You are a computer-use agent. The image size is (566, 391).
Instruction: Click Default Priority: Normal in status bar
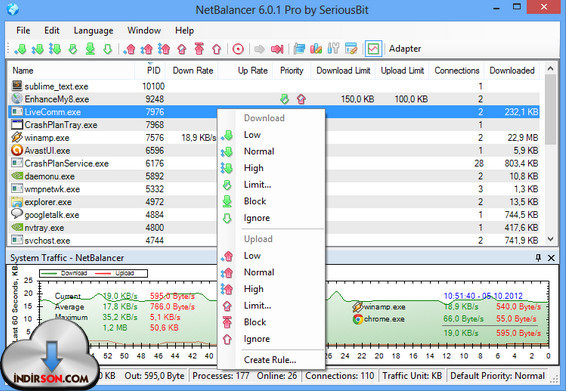pyautogui.click(x=497, y=376)
